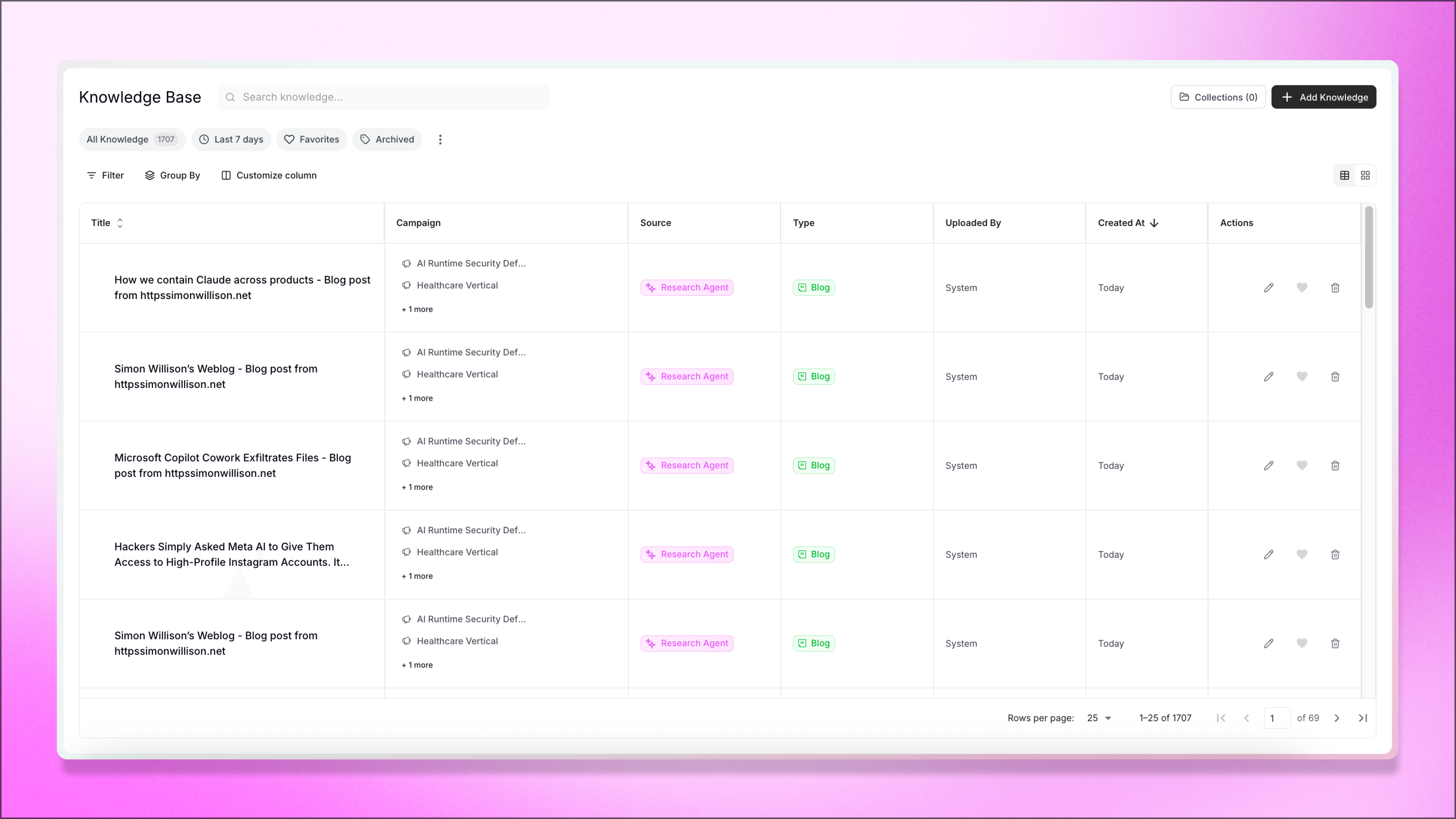Expand '+ 1 more' campaigns for Microsoft Copilot Cowork row

point(417,487)
